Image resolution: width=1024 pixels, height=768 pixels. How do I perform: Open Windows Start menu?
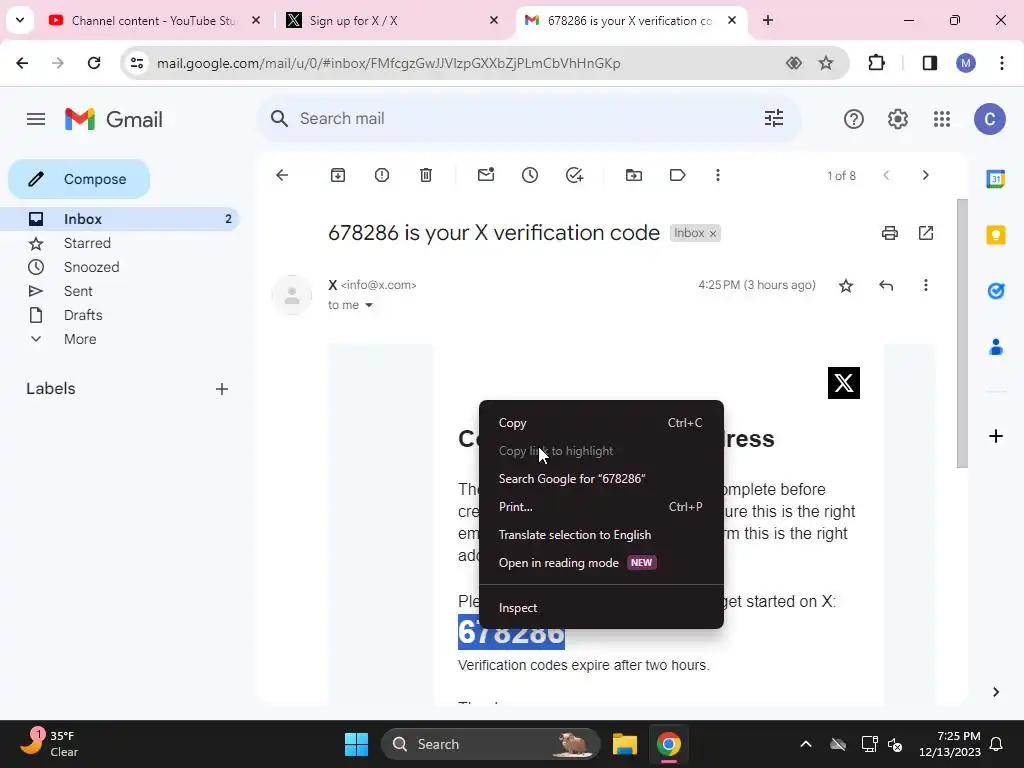point(357,744)
